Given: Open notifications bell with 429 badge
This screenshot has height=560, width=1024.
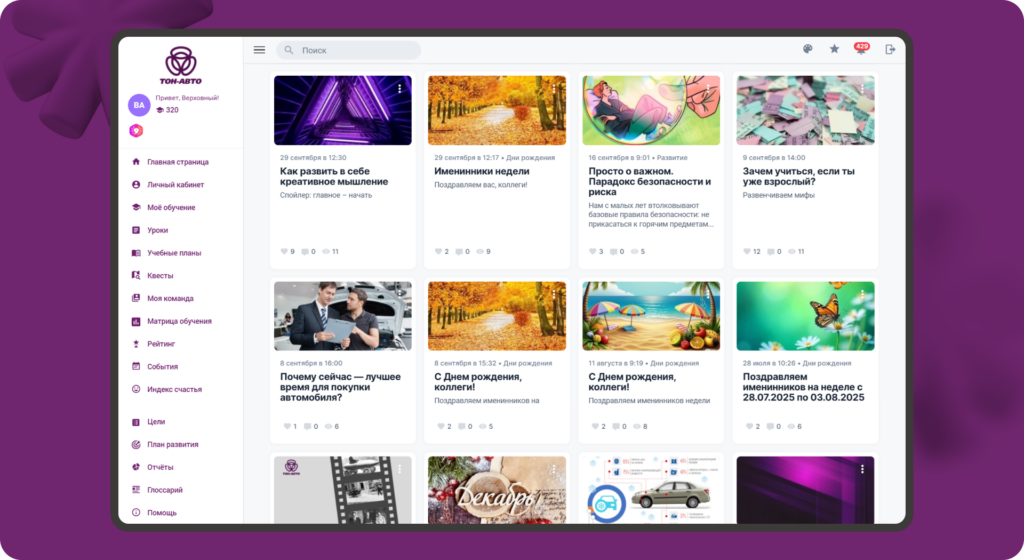Looking at the screenshot, I should 861,50.
